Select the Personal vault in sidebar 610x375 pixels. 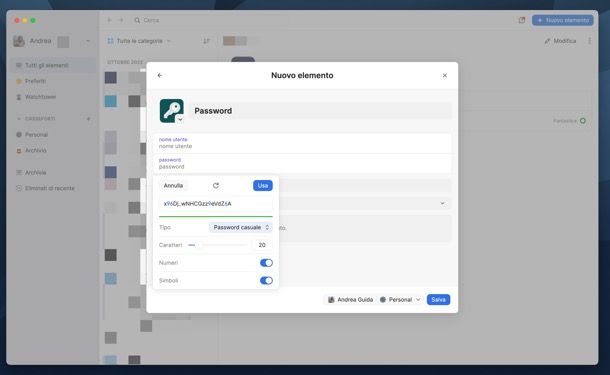52,135
